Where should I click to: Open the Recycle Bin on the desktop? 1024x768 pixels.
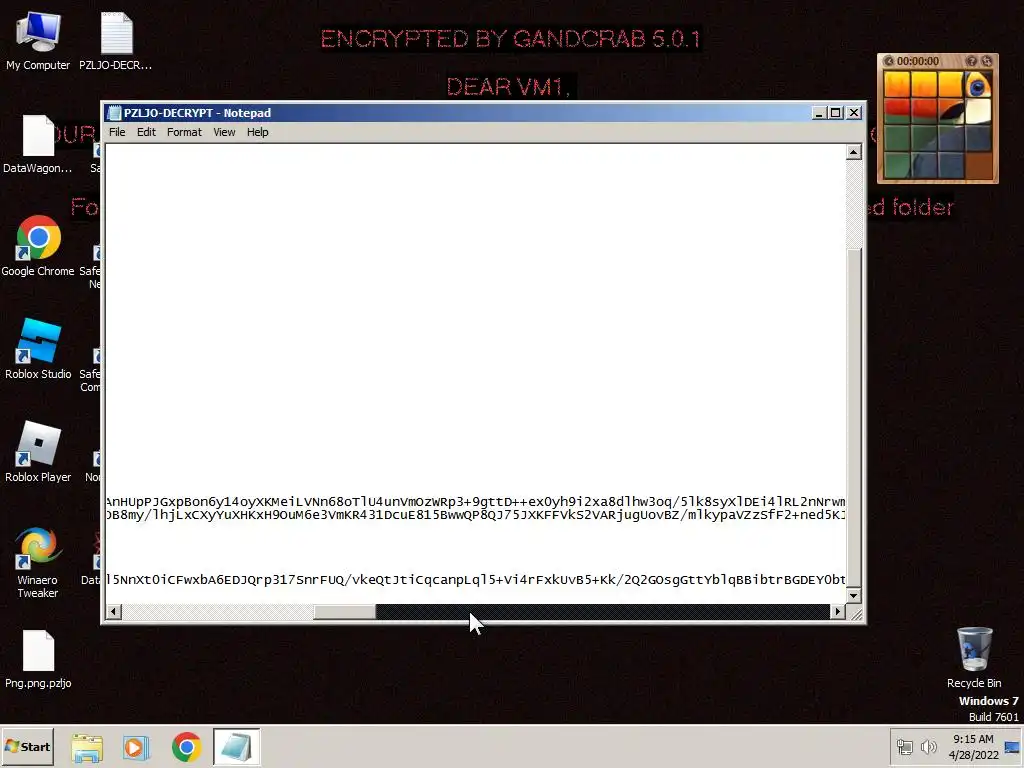[x=974, y=658]
